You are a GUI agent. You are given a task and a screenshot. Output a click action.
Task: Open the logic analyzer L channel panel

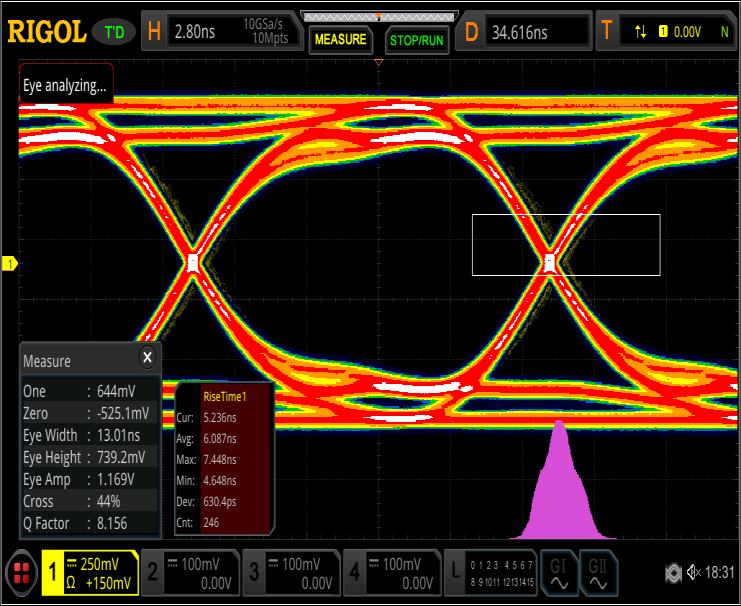pos(490,573)
